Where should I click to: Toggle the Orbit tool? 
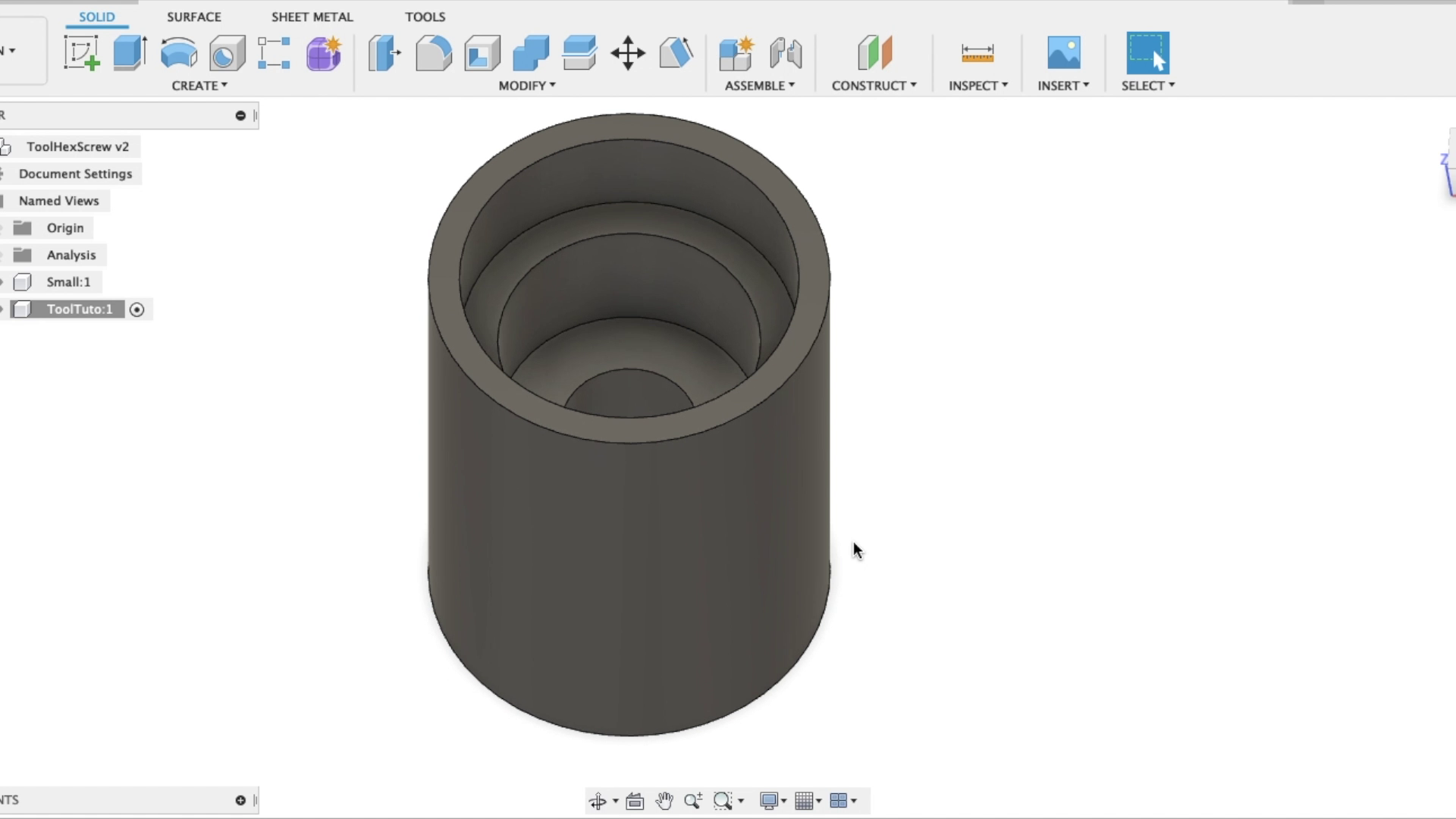pyautogui.click(x=598, y=800)
